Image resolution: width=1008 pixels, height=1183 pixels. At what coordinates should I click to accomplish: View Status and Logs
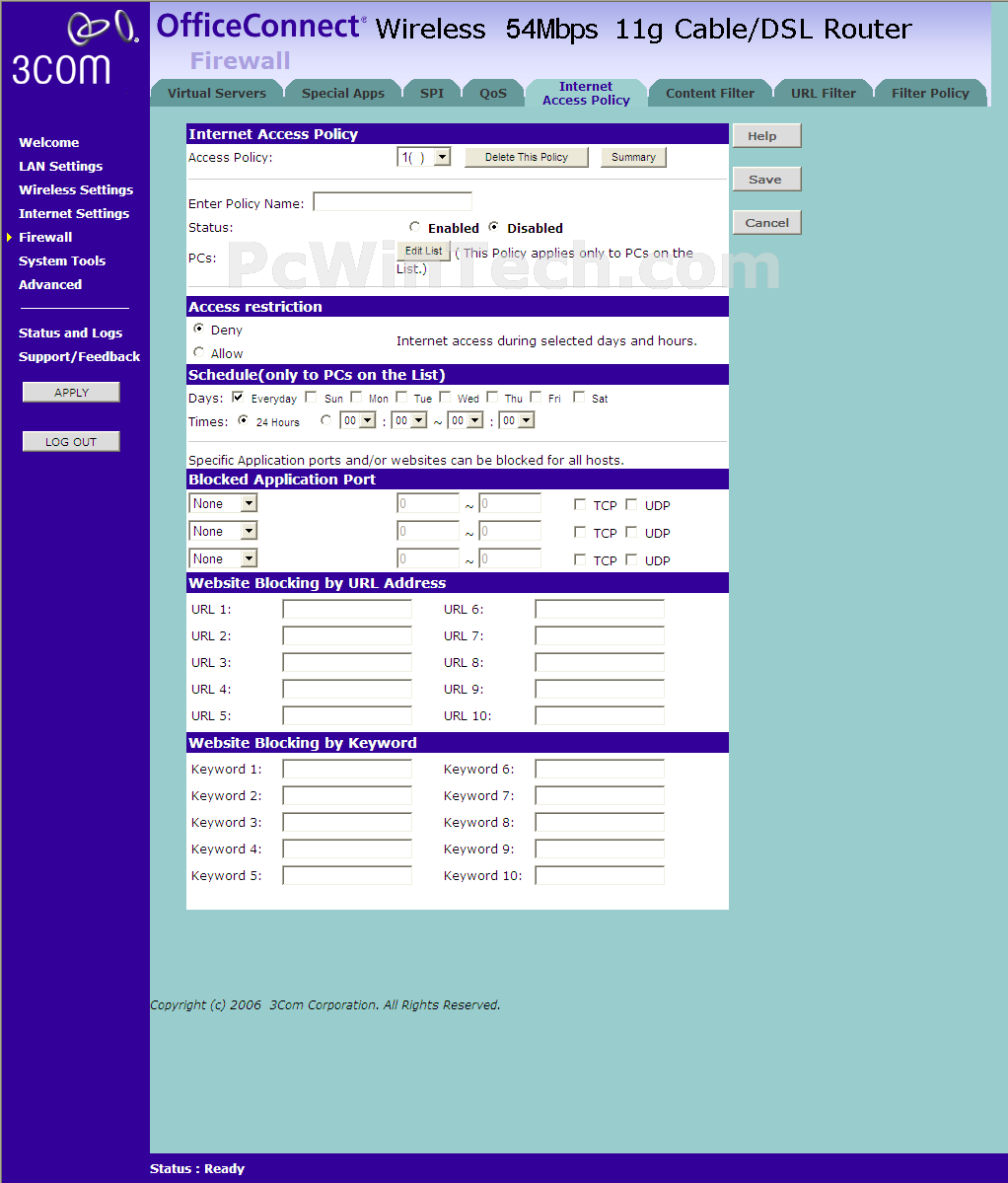(x=70, y=333)
